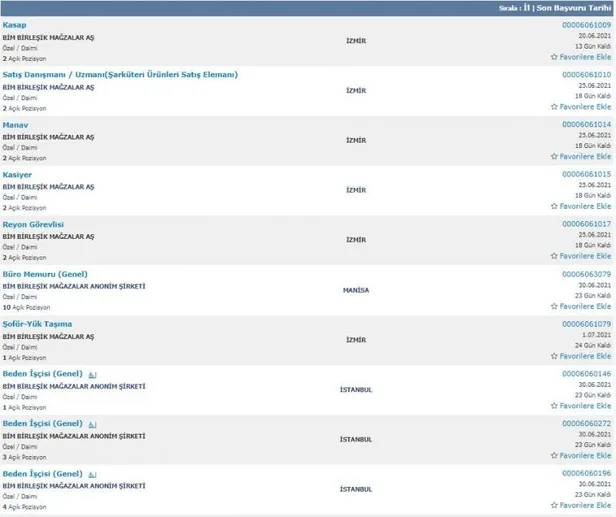The width and height of the screenshot is (616, 517).
Task: Open the Manav job posting
Action: pos(16,124)
